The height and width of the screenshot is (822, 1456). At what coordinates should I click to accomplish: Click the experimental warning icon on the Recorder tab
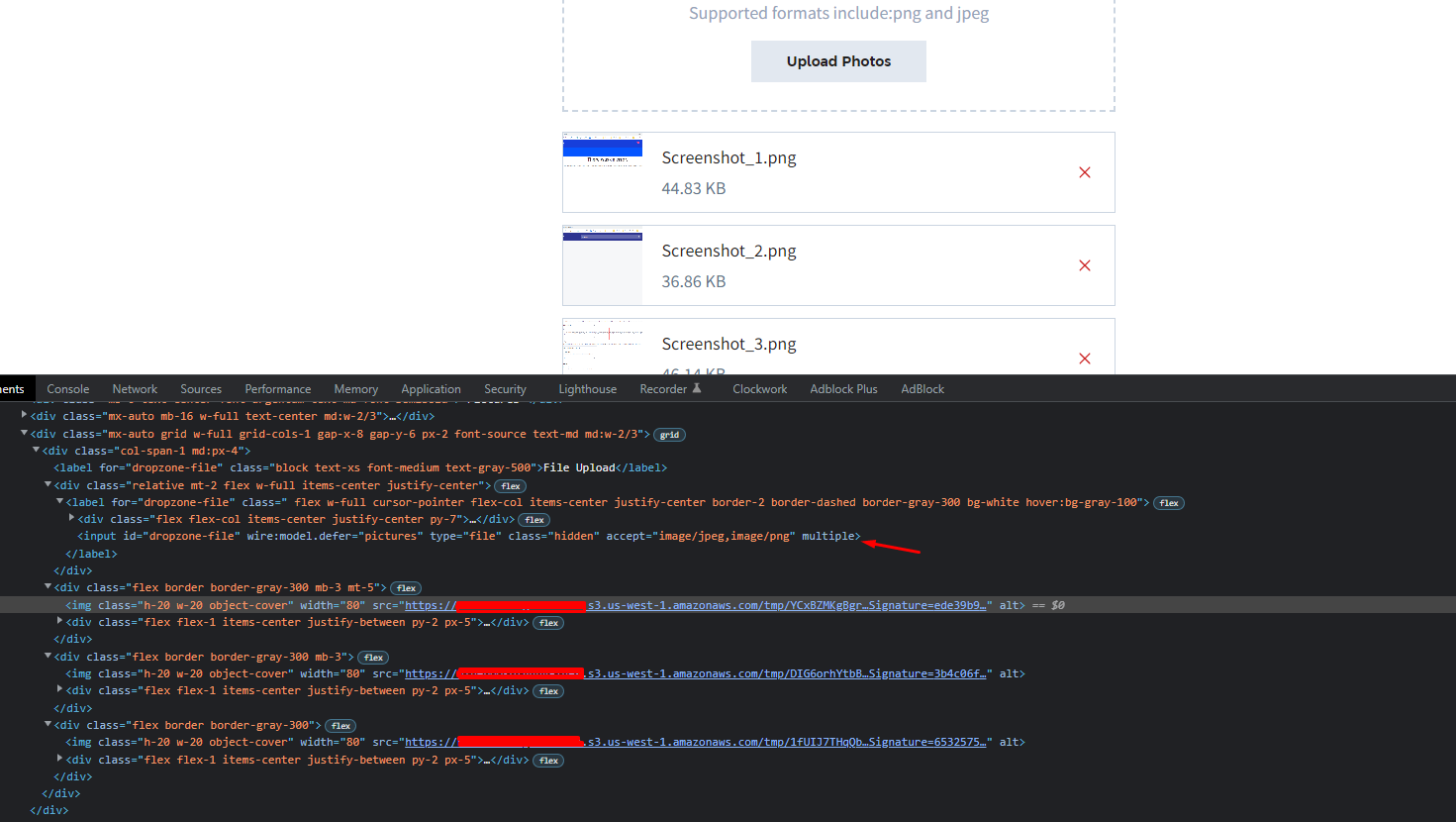[x=698, y=387]
